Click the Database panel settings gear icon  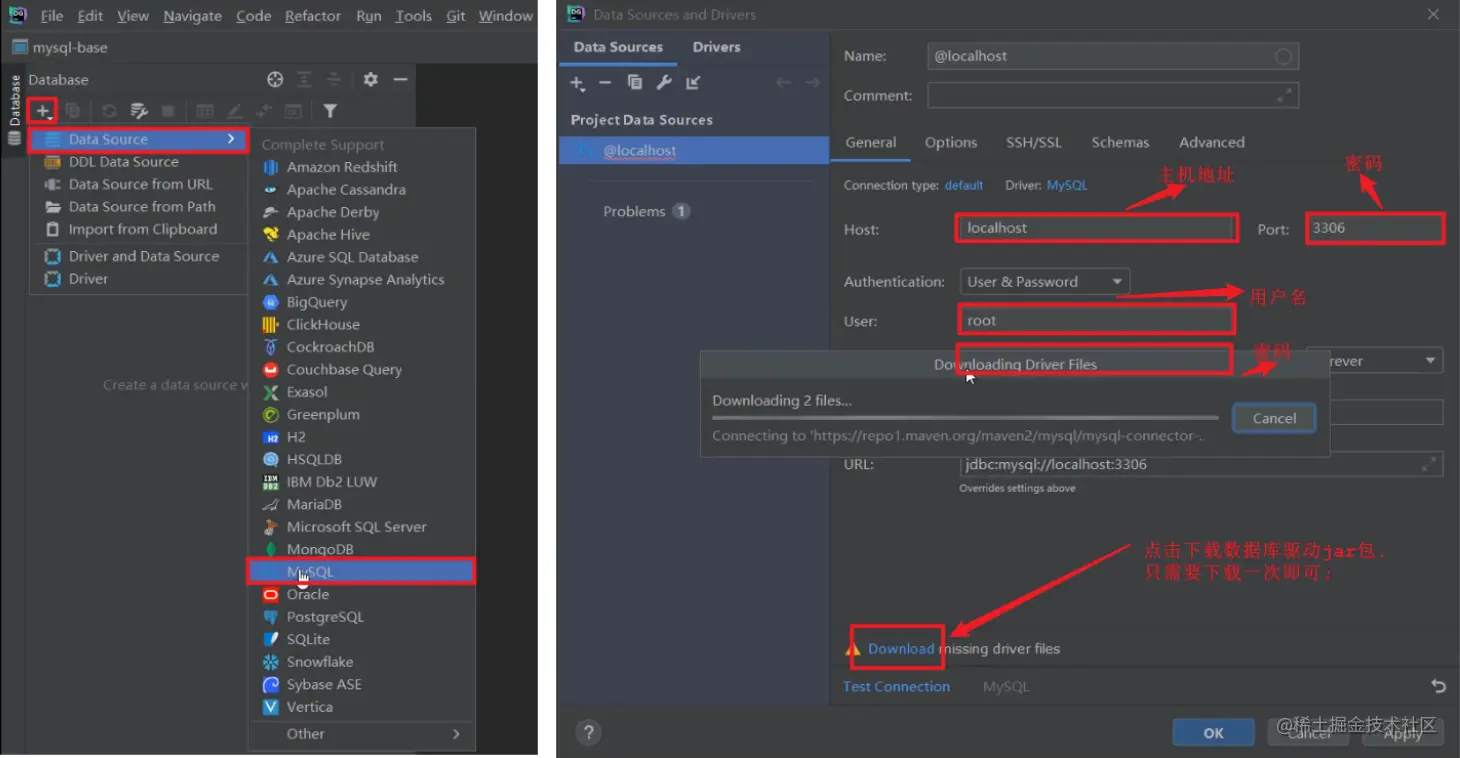pyautogui.click(x=370, y=80)
